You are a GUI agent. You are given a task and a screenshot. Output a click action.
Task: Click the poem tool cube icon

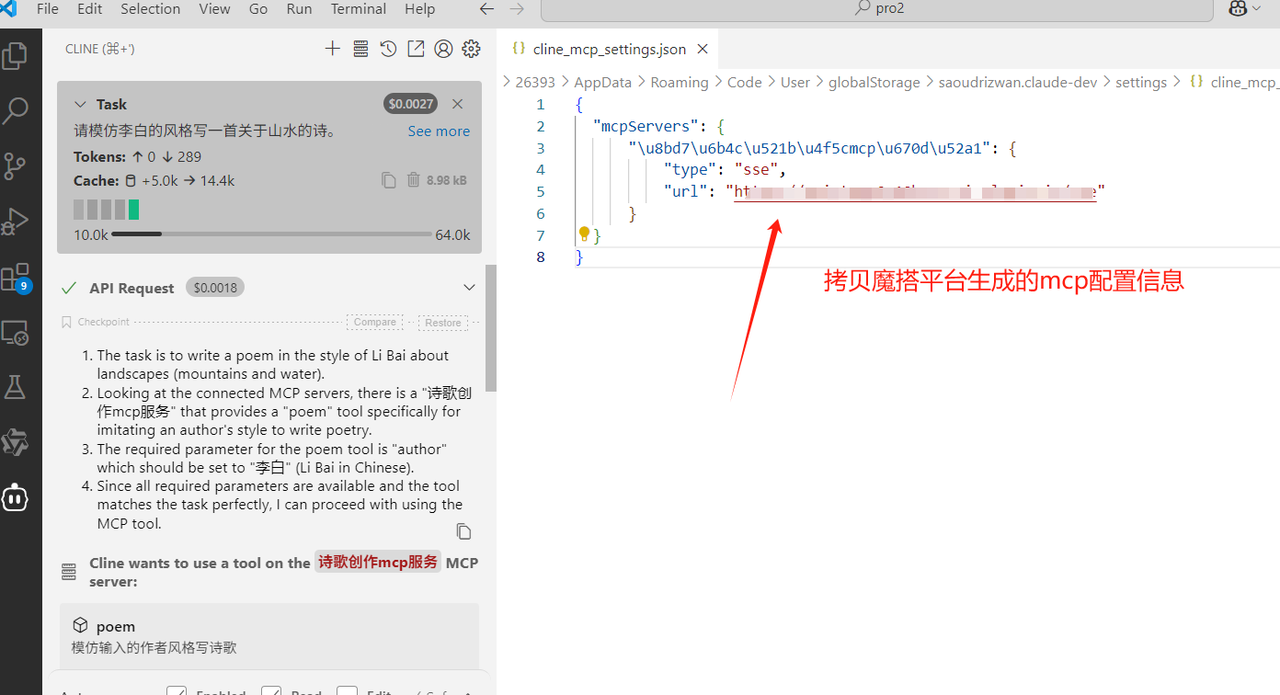tap(80, 626)
